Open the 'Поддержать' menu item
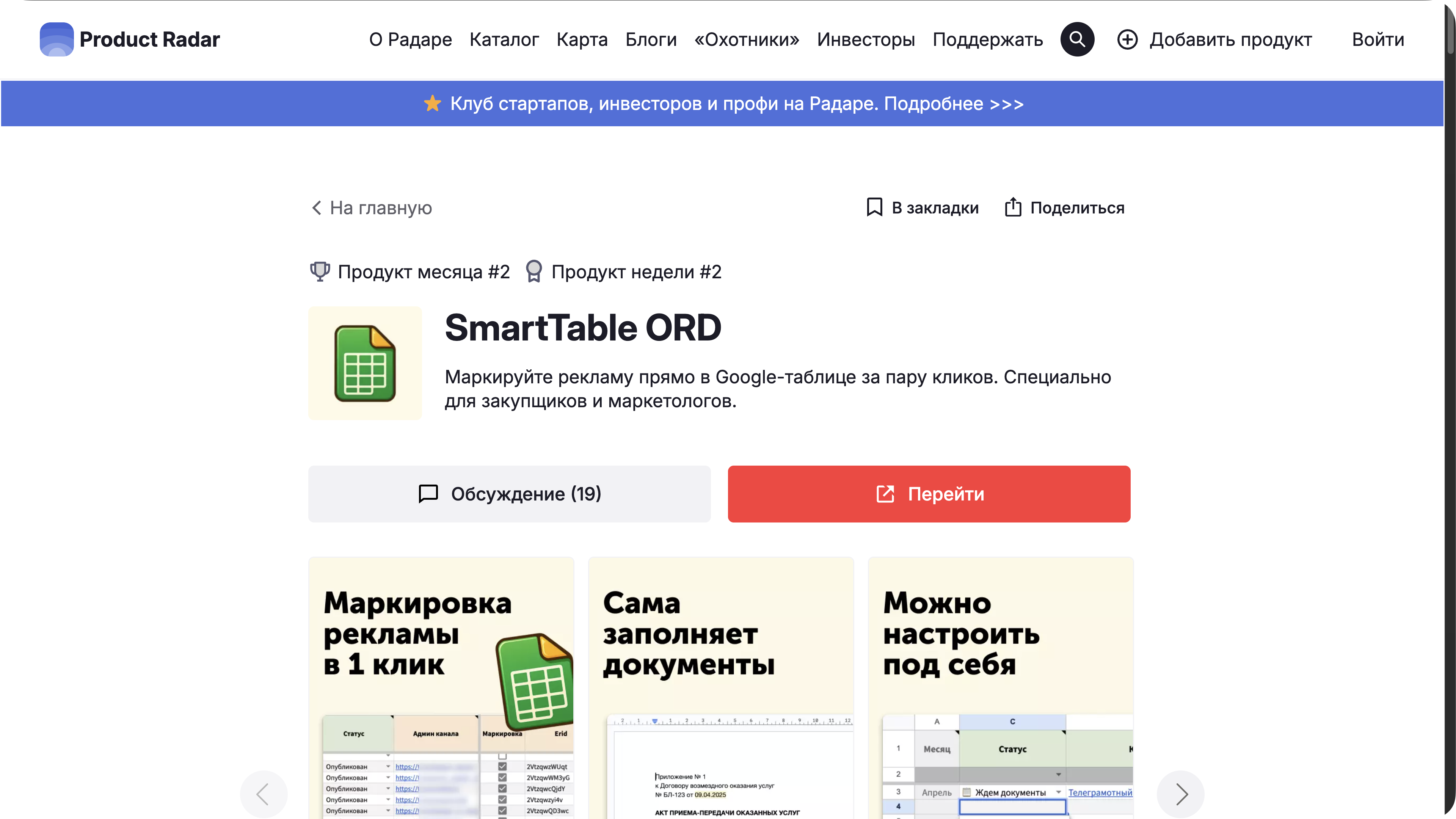The width and height of the screenshot is (1456, 819). [987, 39]
